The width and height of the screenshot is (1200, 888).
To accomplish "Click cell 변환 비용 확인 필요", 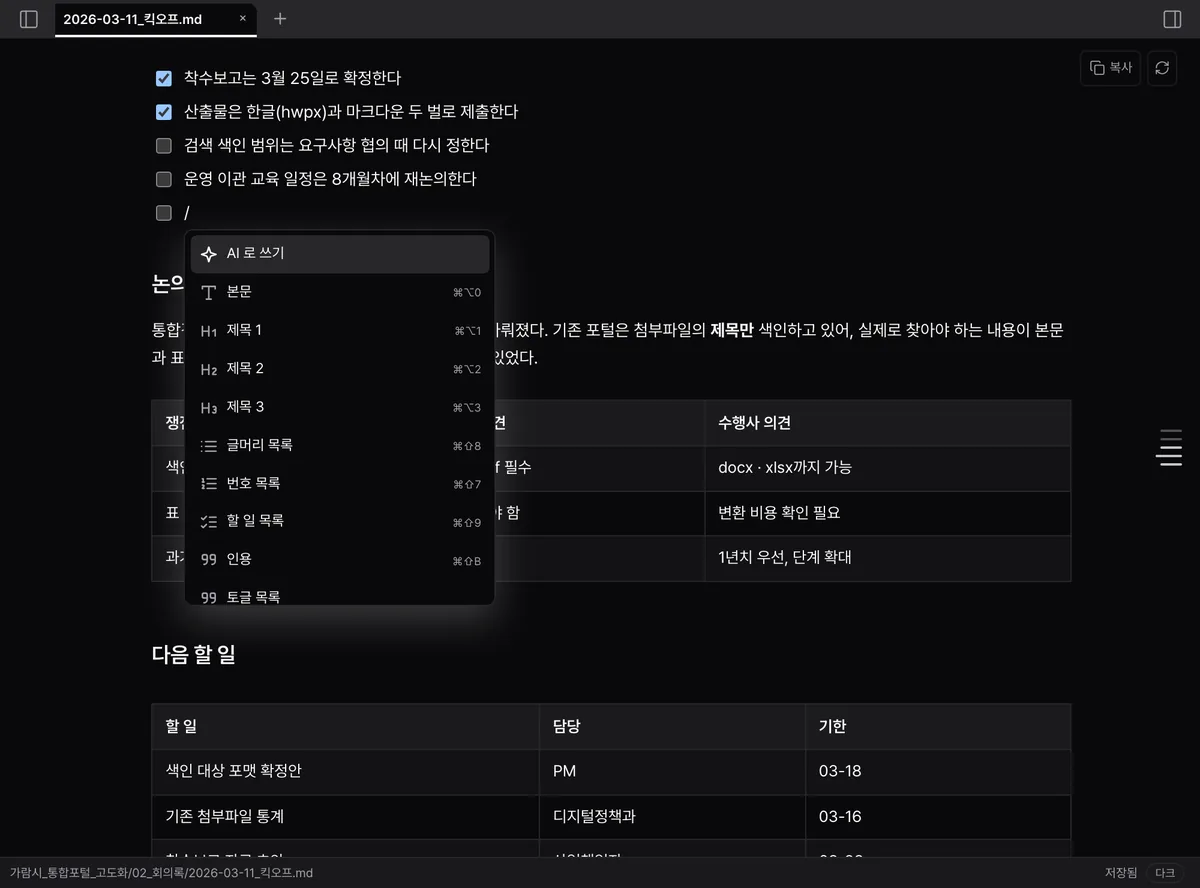I will pos(887,513).
